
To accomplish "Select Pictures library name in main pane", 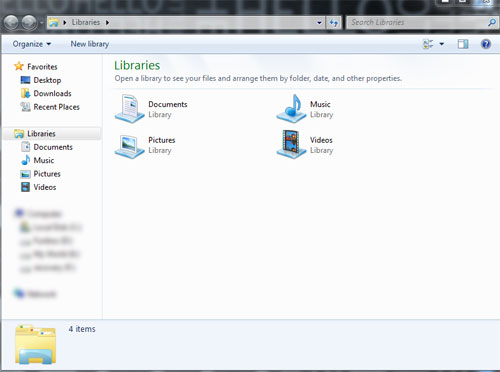I will [x=162, y=140].
